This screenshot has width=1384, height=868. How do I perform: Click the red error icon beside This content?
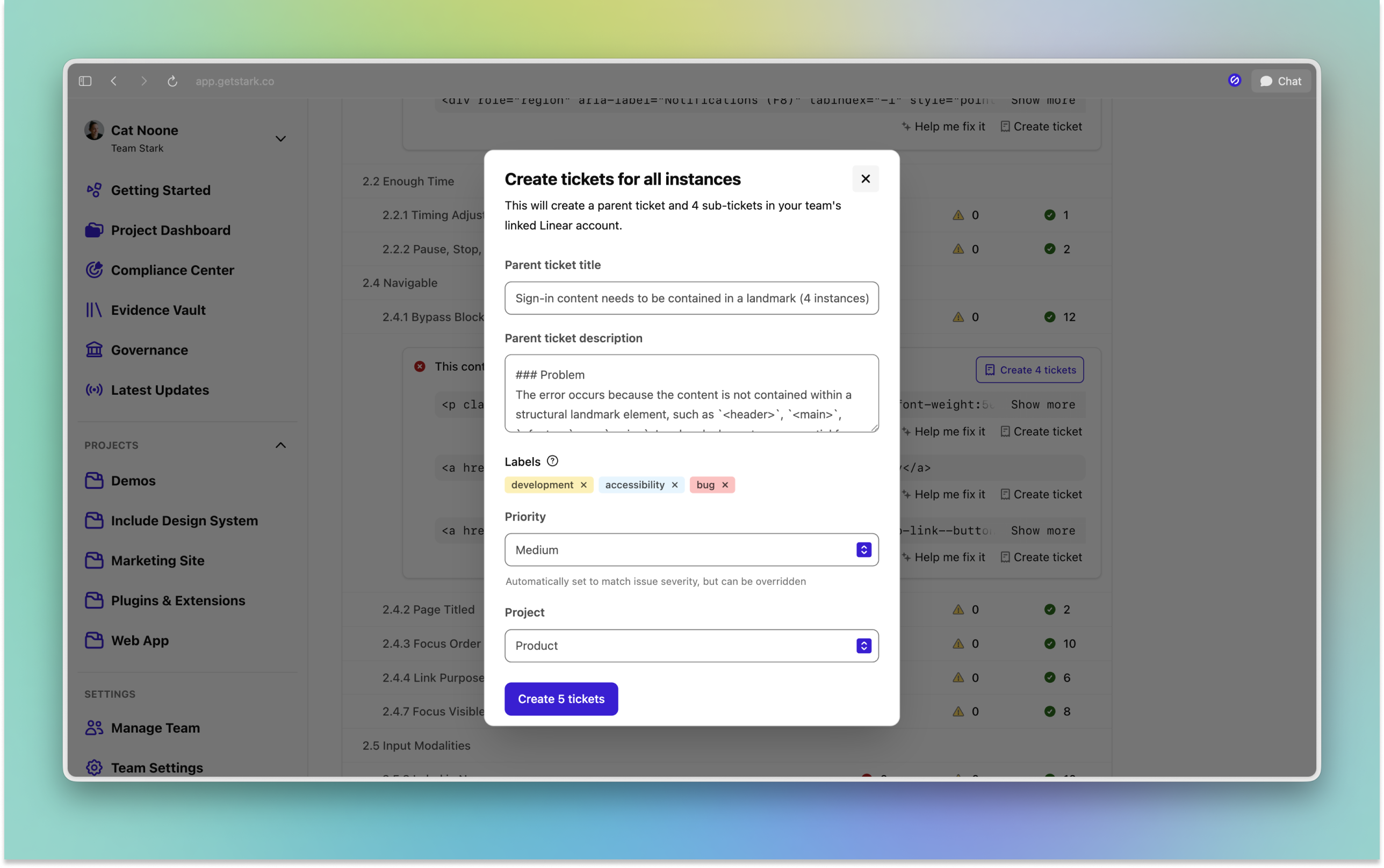point(420,367)
